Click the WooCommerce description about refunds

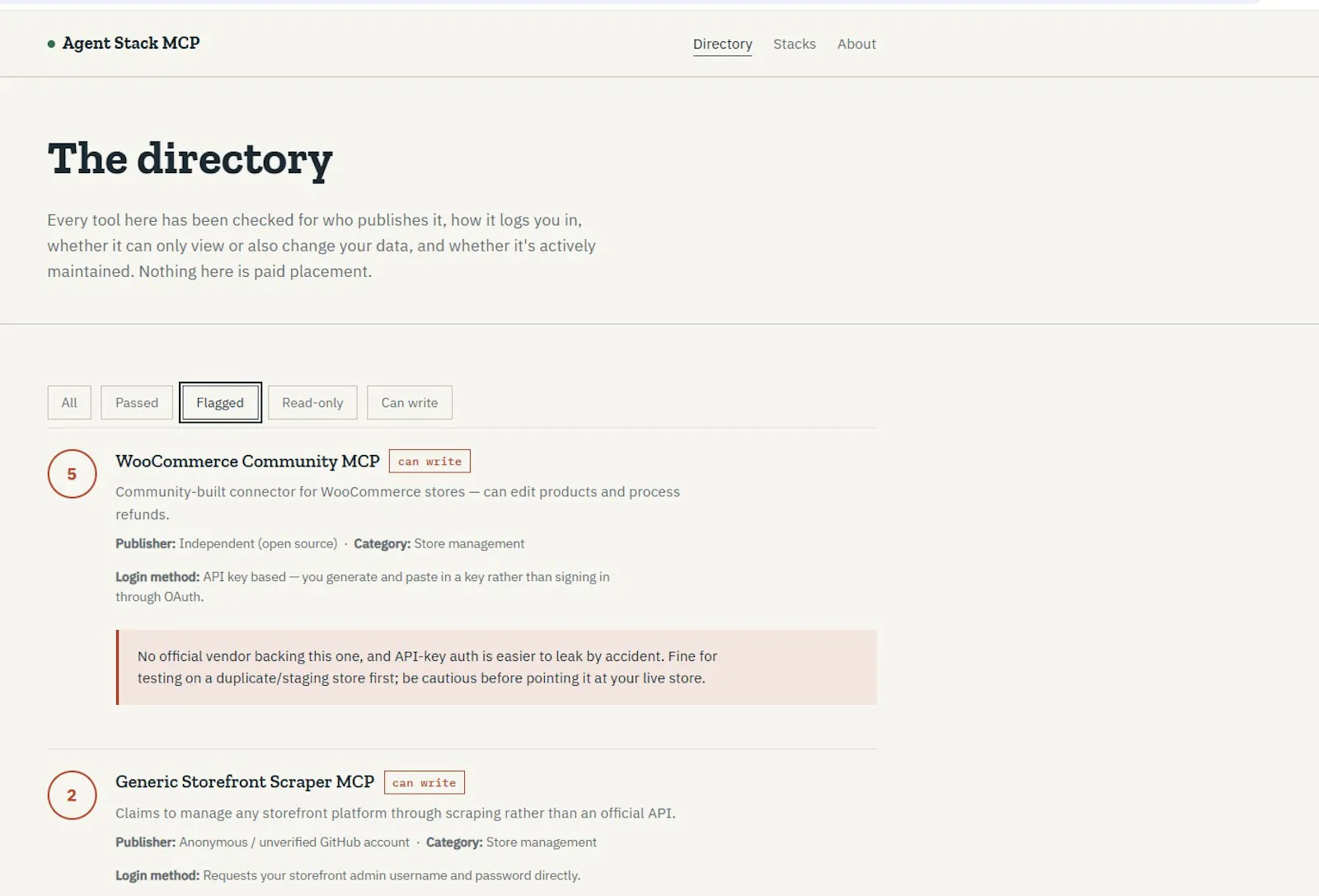point(397,503)
